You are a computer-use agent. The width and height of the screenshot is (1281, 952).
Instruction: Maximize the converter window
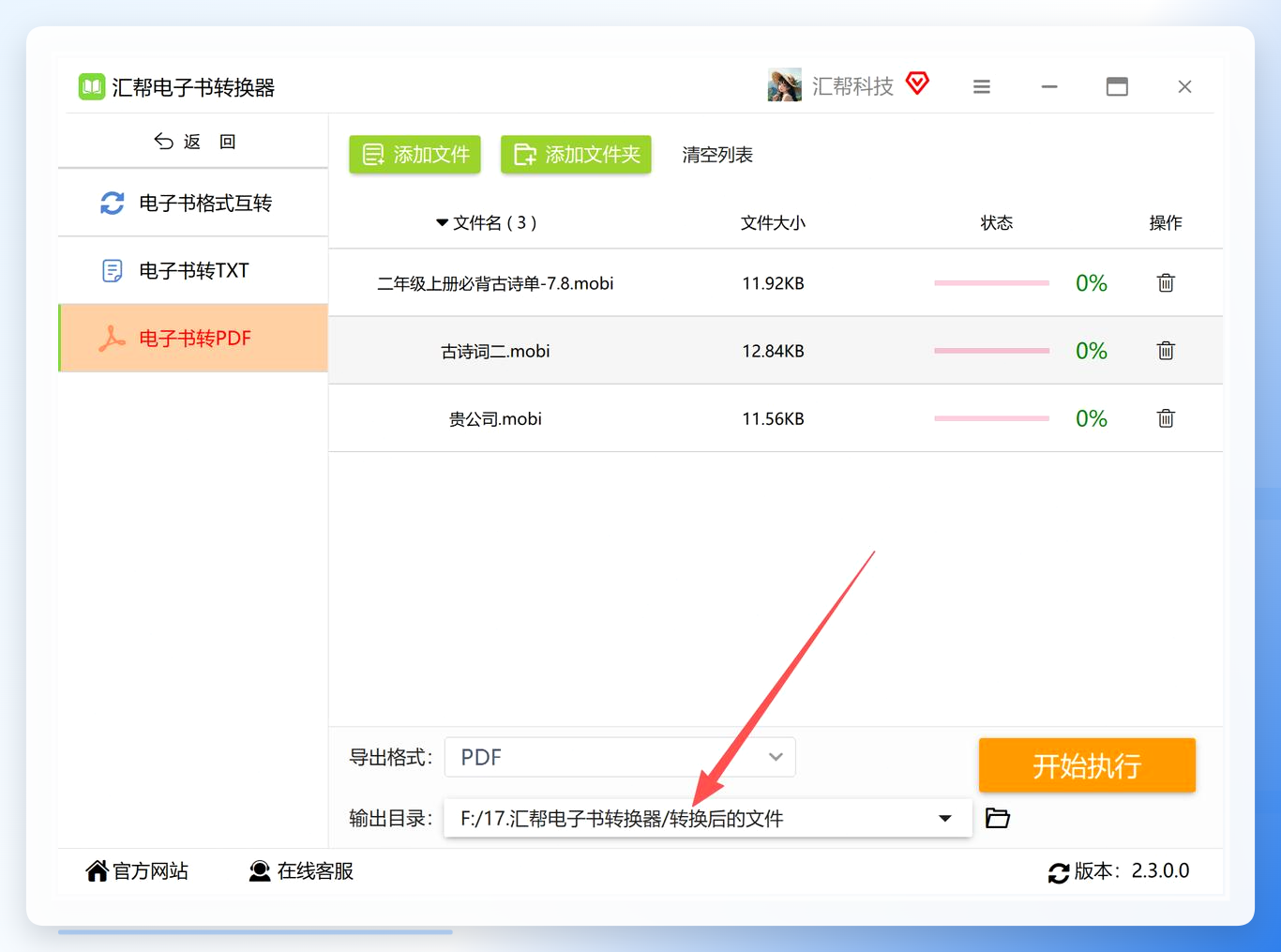tap(1117, 86)
